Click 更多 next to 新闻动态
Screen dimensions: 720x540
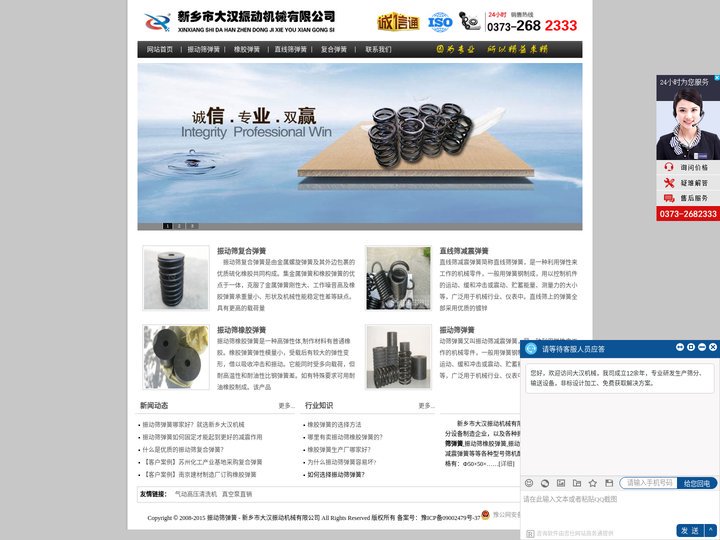tap(287, 406)
